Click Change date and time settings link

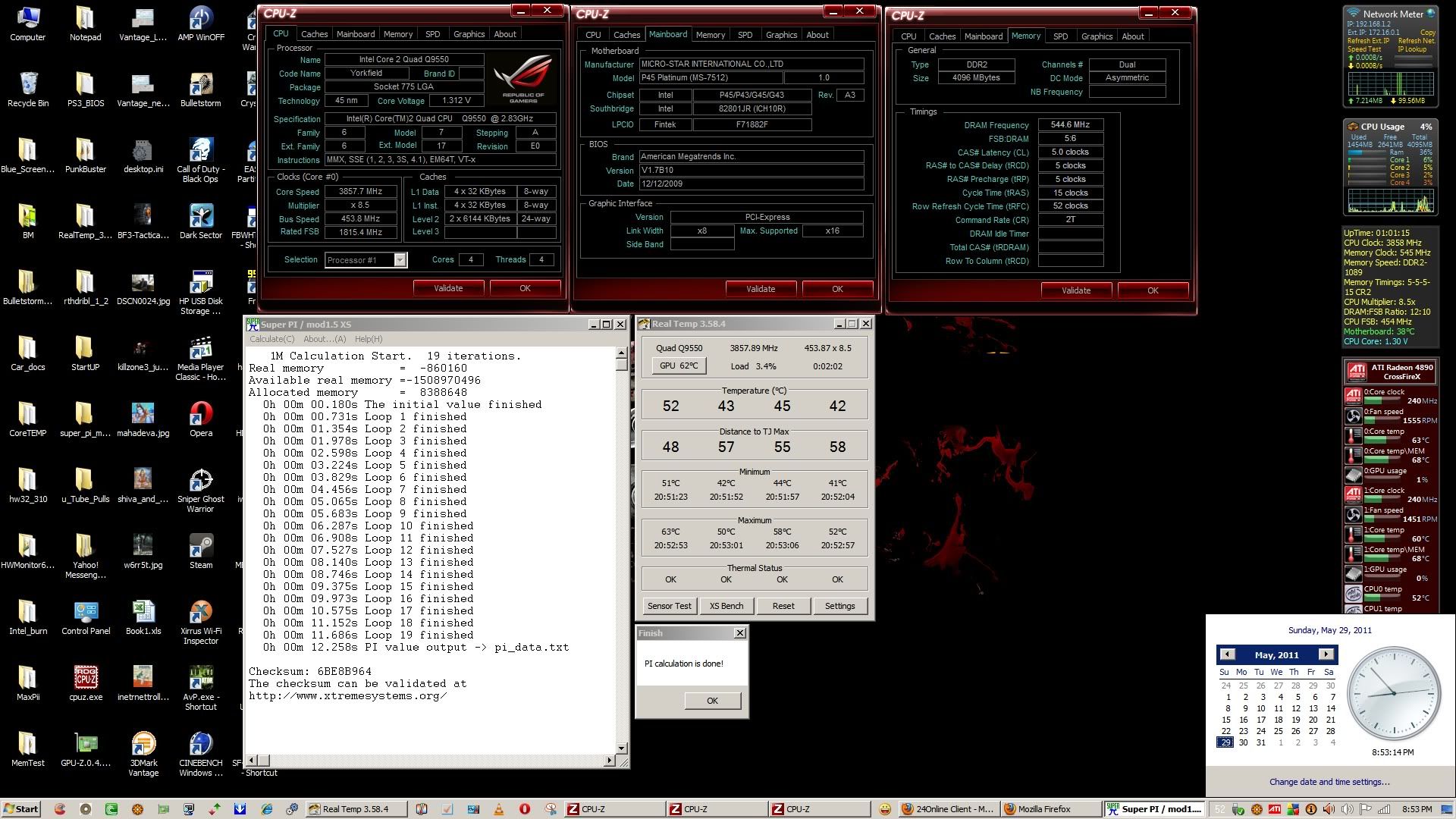click(x=1329, y=782)
